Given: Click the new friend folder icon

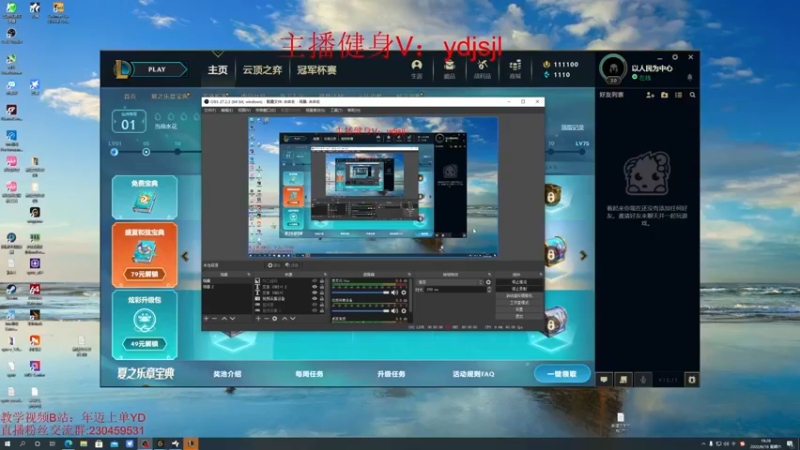Looking at the screenshot, I should [x=664, y=95].
